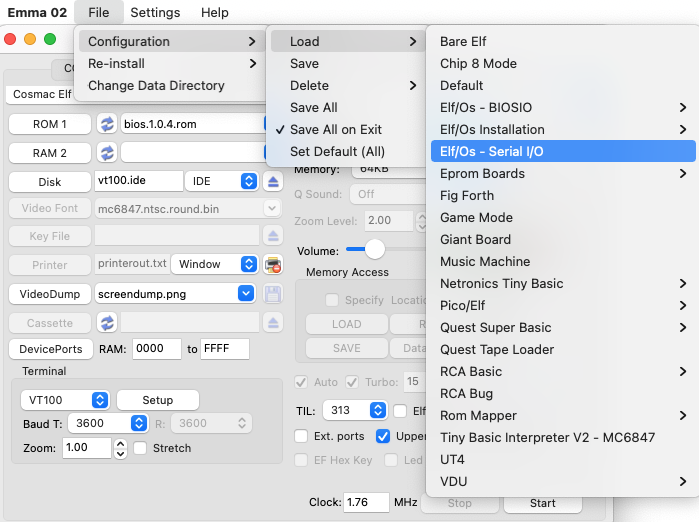
Task: Load the UT4 configuration
Action: click(563, 460)
